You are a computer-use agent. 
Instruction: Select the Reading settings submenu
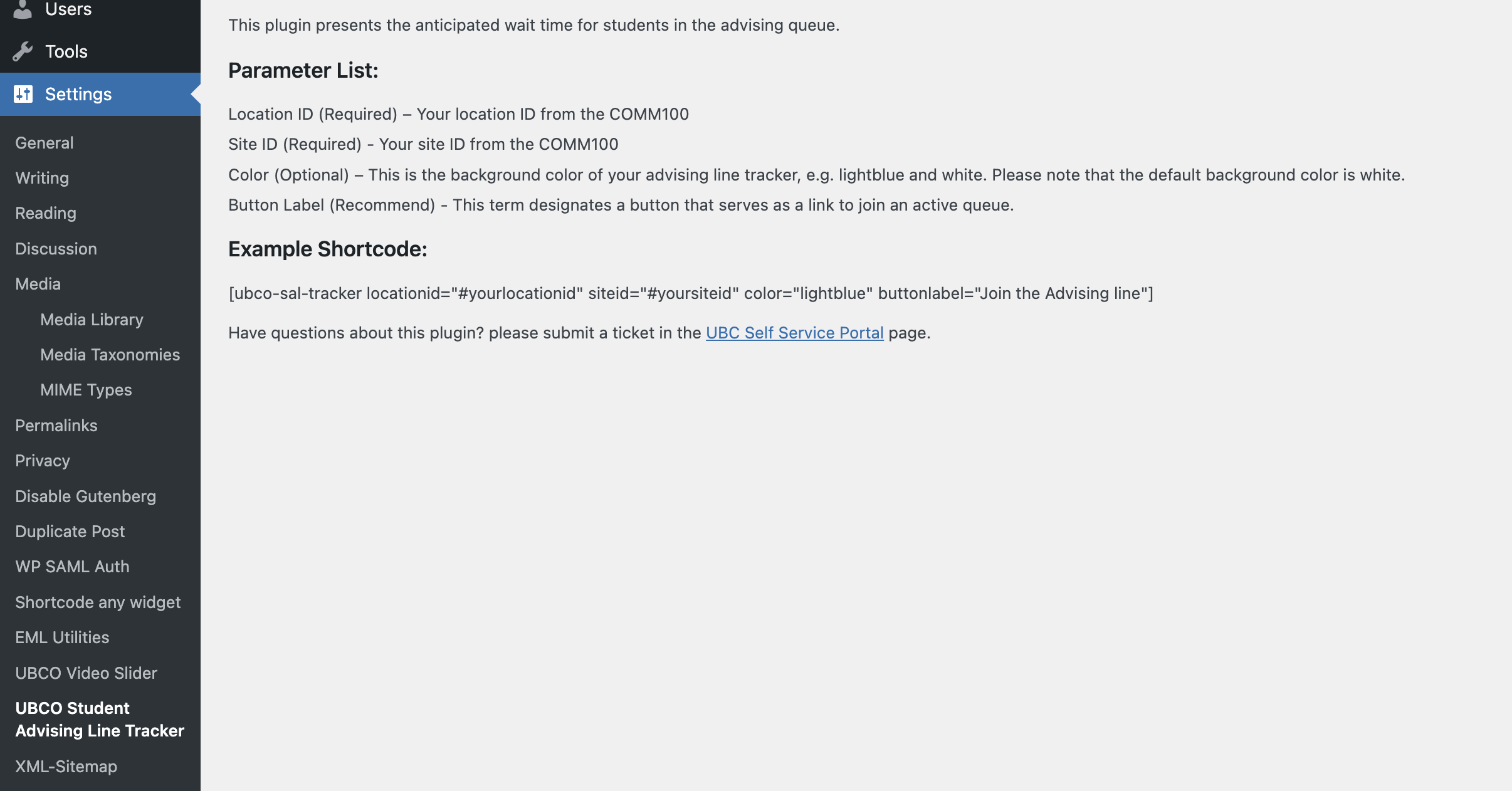pyautogui.click(x=46, y=213)
